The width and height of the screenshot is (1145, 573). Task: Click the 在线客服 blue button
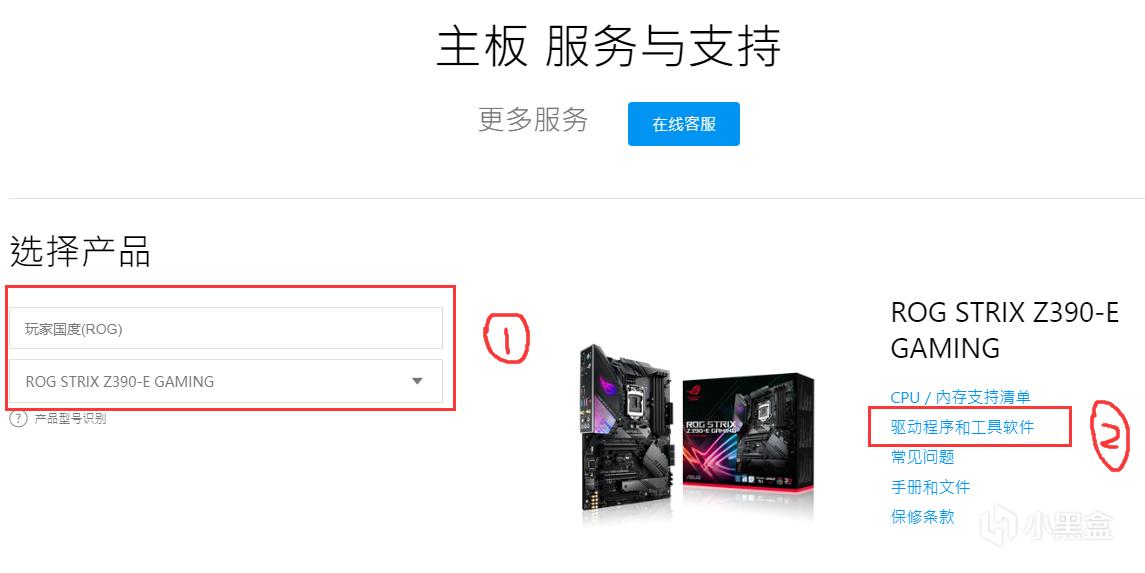(683, 124)
